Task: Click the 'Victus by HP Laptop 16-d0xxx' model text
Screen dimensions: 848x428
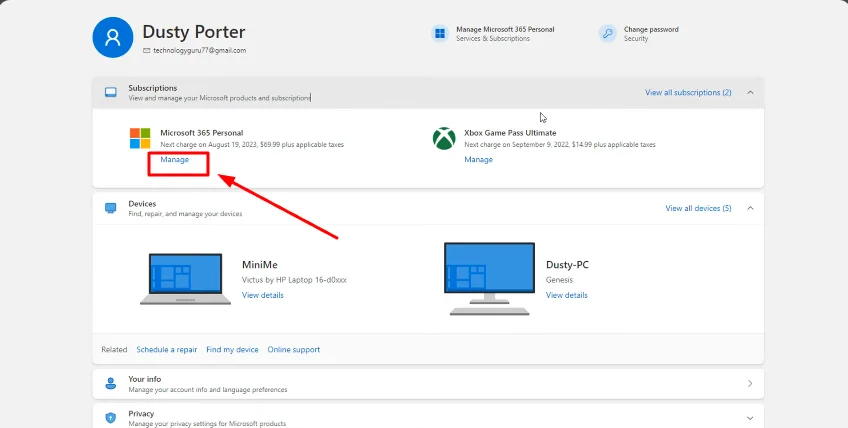Action: click(294, 280)
